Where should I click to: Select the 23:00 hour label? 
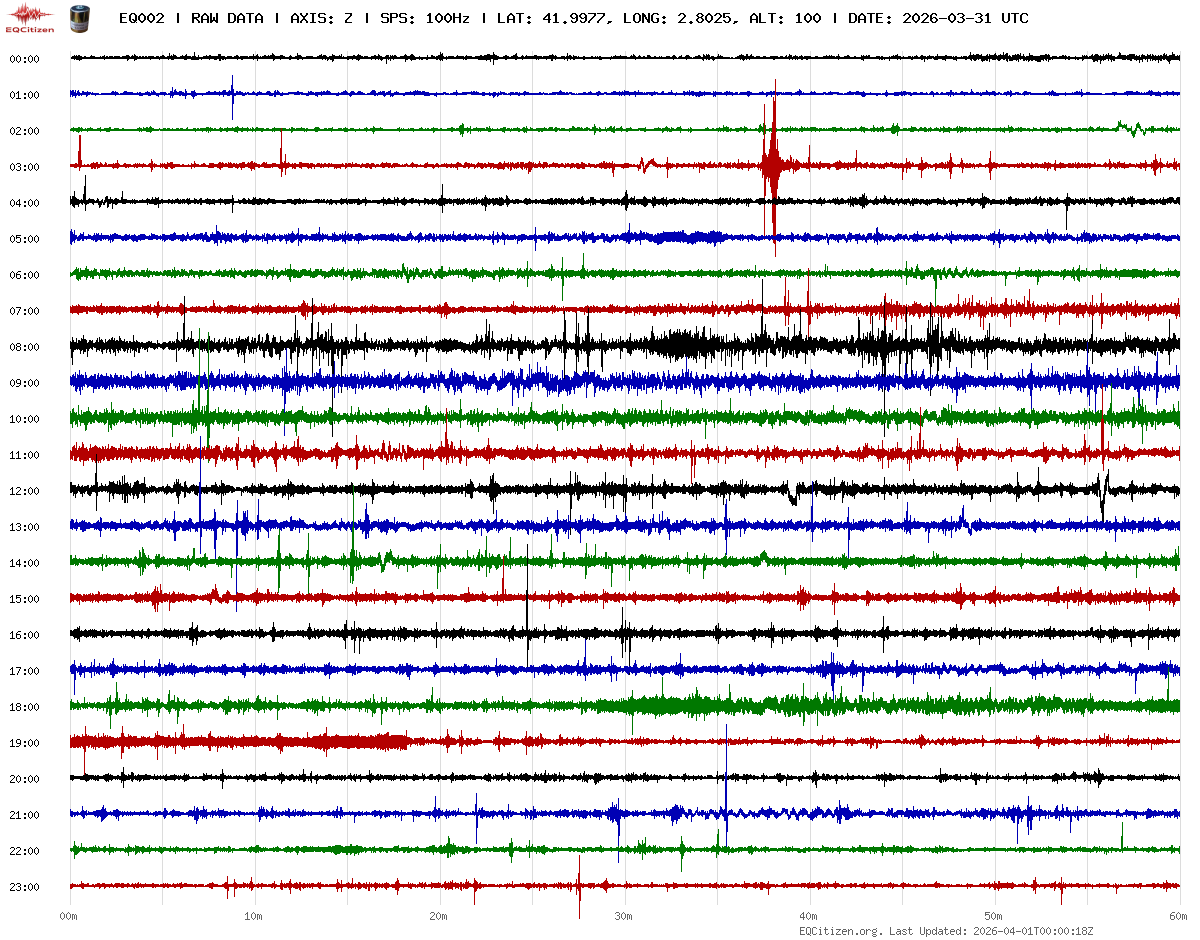pyautogui.click(x=24, y=887)
